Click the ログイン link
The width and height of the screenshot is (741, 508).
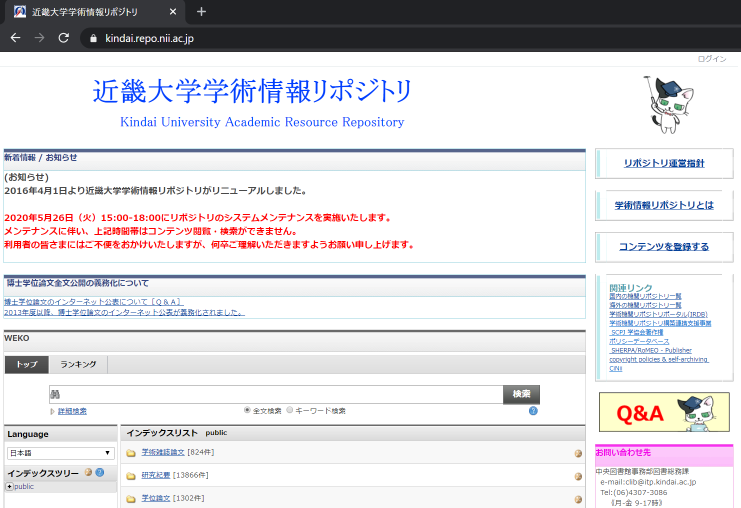[x=712, y=59]
